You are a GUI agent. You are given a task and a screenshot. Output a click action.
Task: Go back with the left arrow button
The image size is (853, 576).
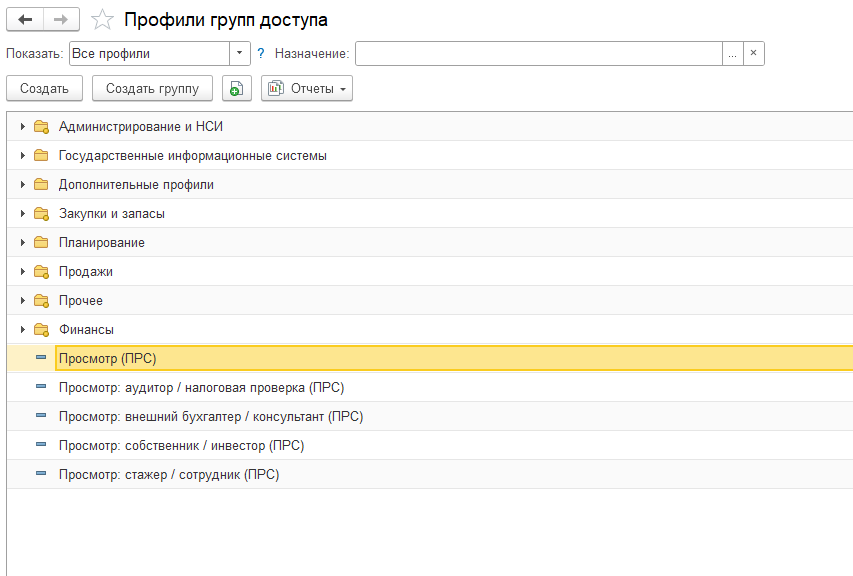pos(25,20)
